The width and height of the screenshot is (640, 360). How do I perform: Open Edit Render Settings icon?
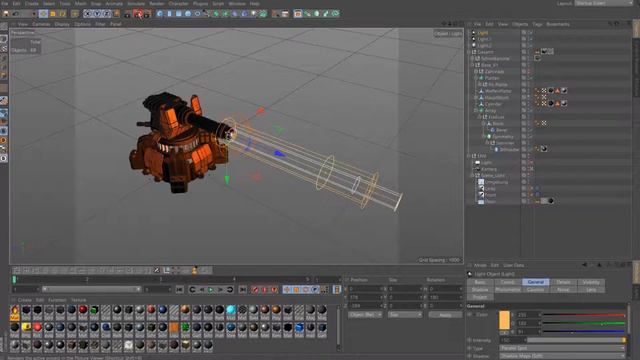147,14
